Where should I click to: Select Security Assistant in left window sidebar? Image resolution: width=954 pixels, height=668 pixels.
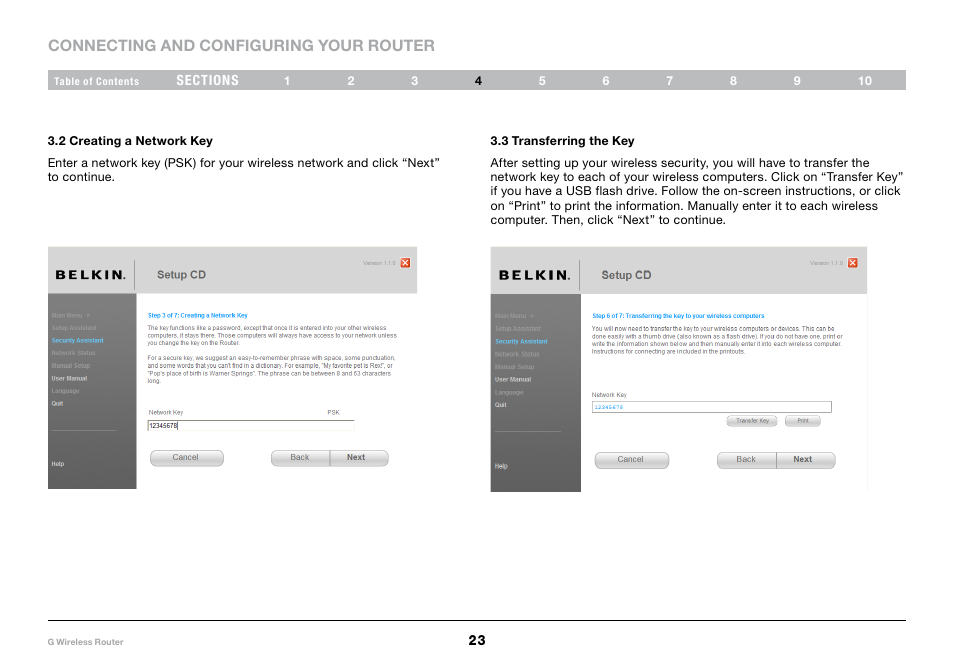coord(77,341)
